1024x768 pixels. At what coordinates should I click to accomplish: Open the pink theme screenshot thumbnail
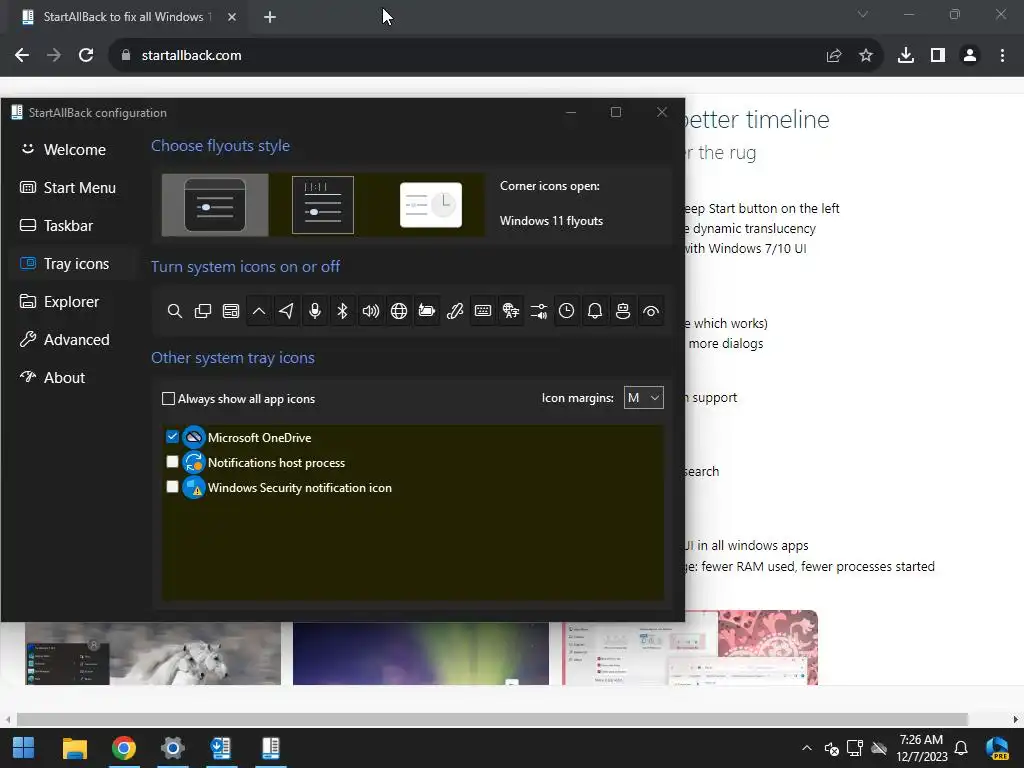click(690, 648)
